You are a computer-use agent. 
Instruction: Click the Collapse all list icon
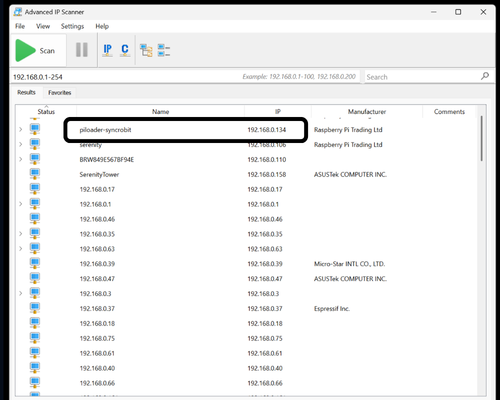coord(164,50)
